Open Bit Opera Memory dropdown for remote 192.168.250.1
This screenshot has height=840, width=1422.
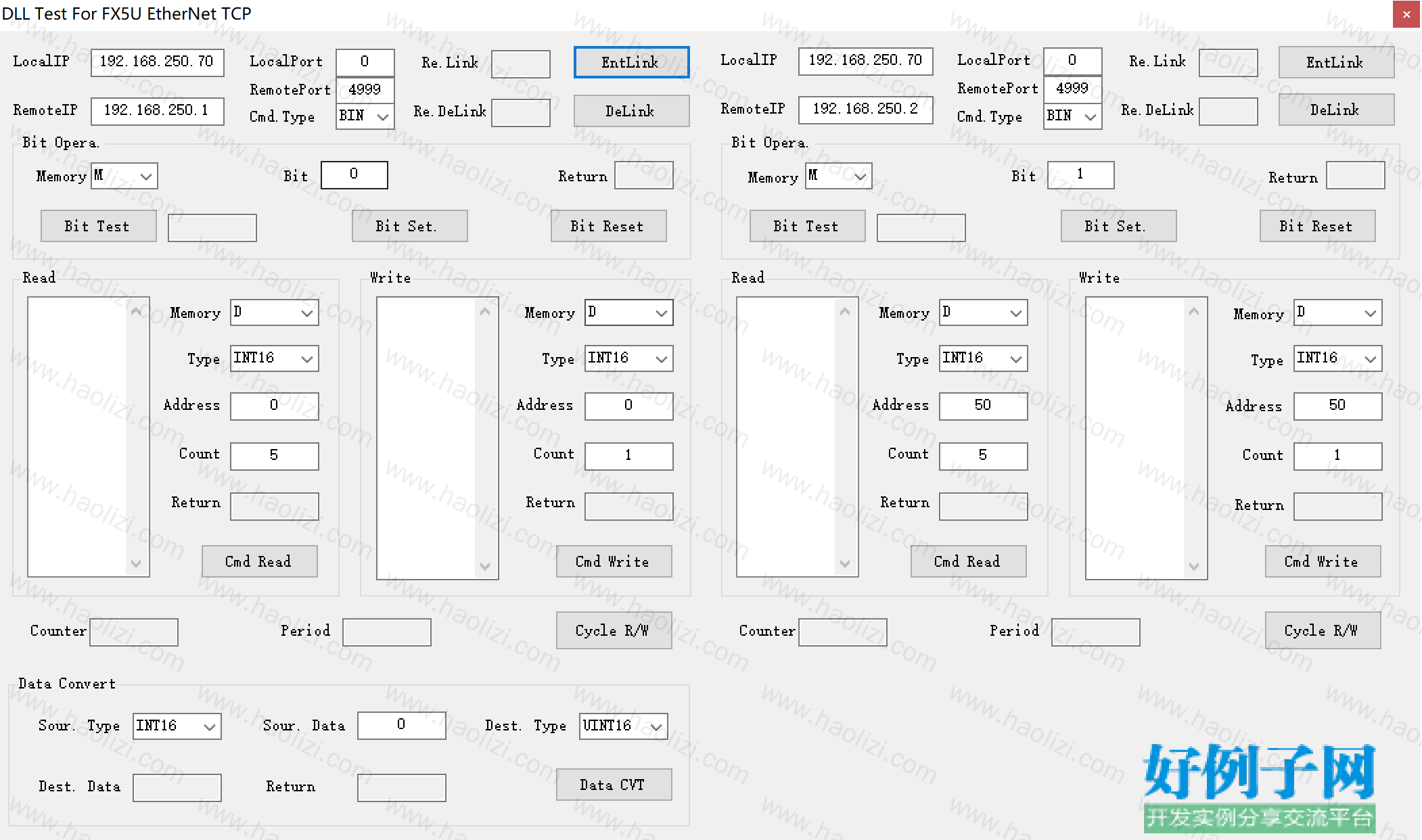[124, 176]
